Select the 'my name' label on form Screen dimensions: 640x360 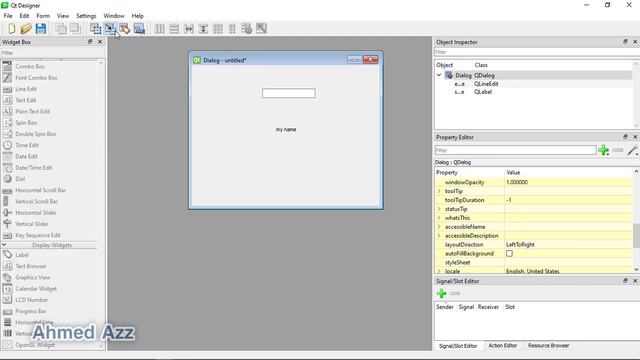pyautogui.click(x=286, y=129)
